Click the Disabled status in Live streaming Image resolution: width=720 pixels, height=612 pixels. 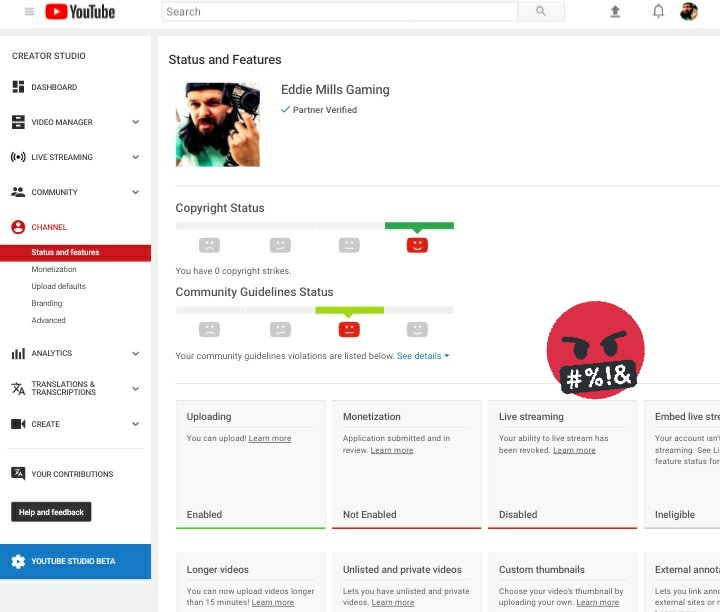[518, 514]
